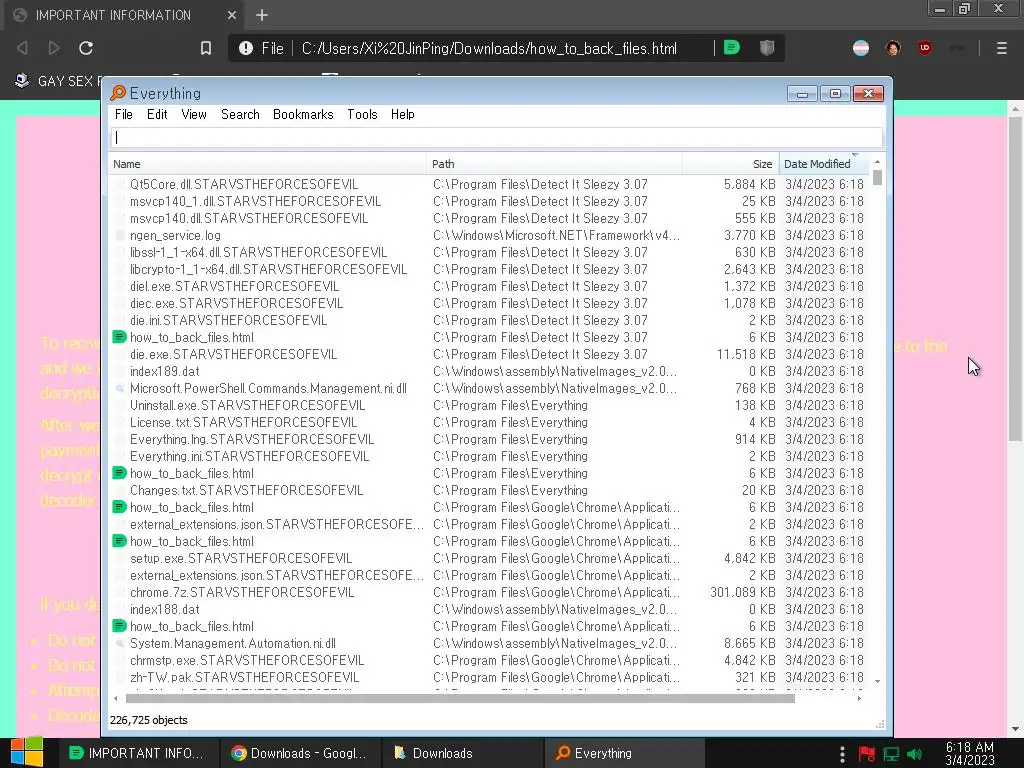Viewport: 1024px width, 768px height.
Task: Click the uBlock Origin extension icon
Action: click(925, 48)
